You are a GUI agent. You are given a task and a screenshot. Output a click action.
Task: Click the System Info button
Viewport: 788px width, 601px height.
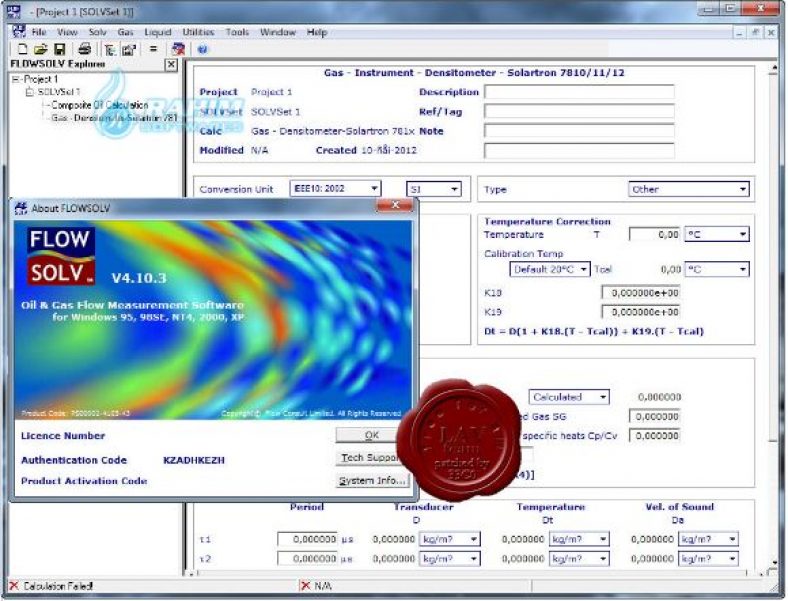pos(372,481)
